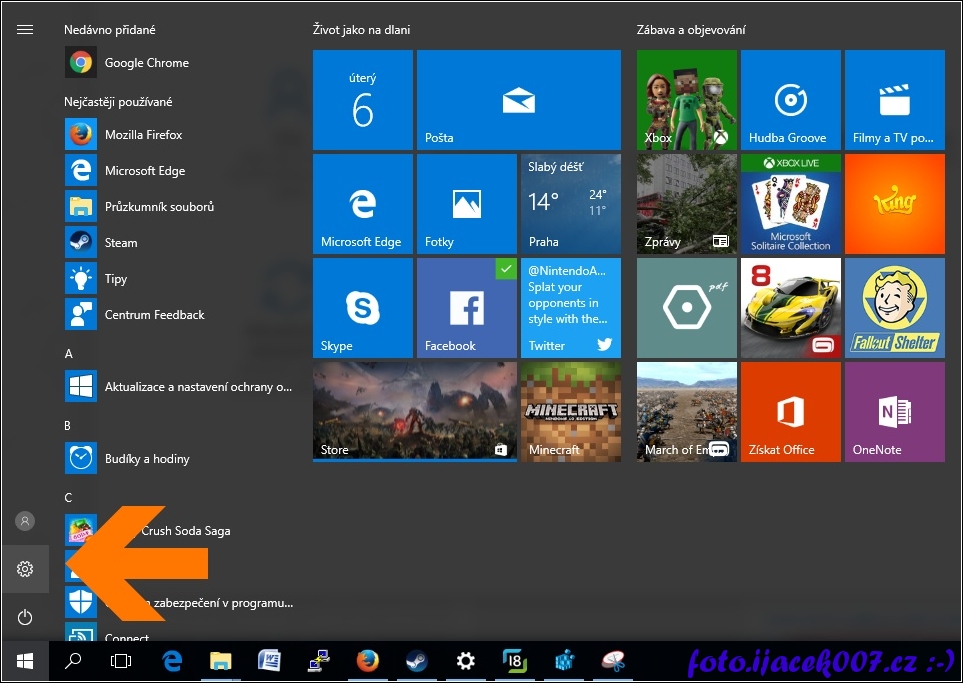Open the Získat Office tile
The width and height of the screenshot is (963, 683).
coord(790,411)
